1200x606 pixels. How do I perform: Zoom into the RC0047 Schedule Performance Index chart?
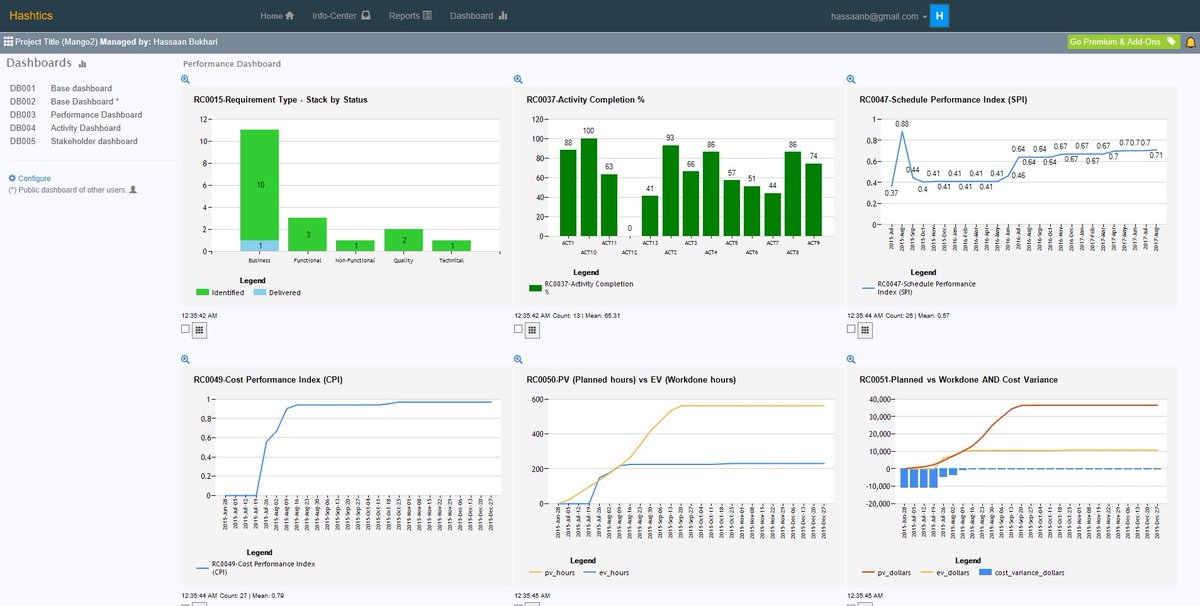click(851, 80)
